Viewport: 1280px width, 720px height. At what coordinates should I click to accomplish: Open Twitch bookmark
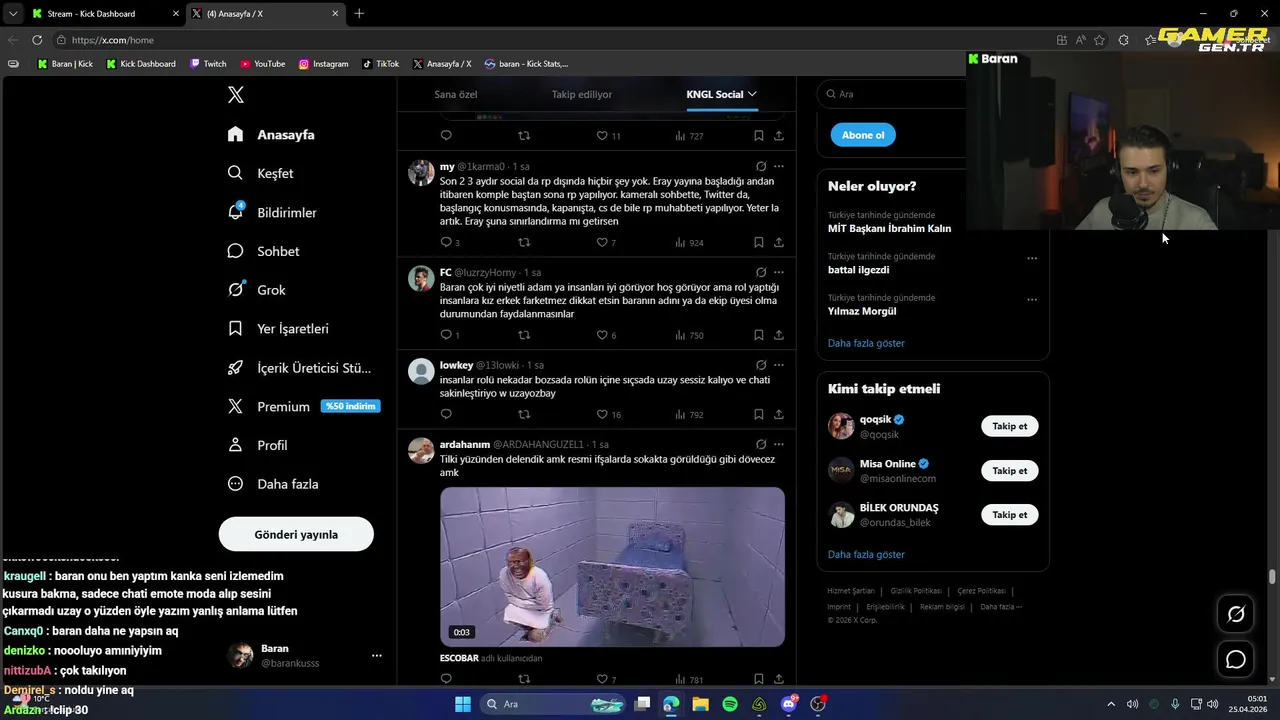208,64
